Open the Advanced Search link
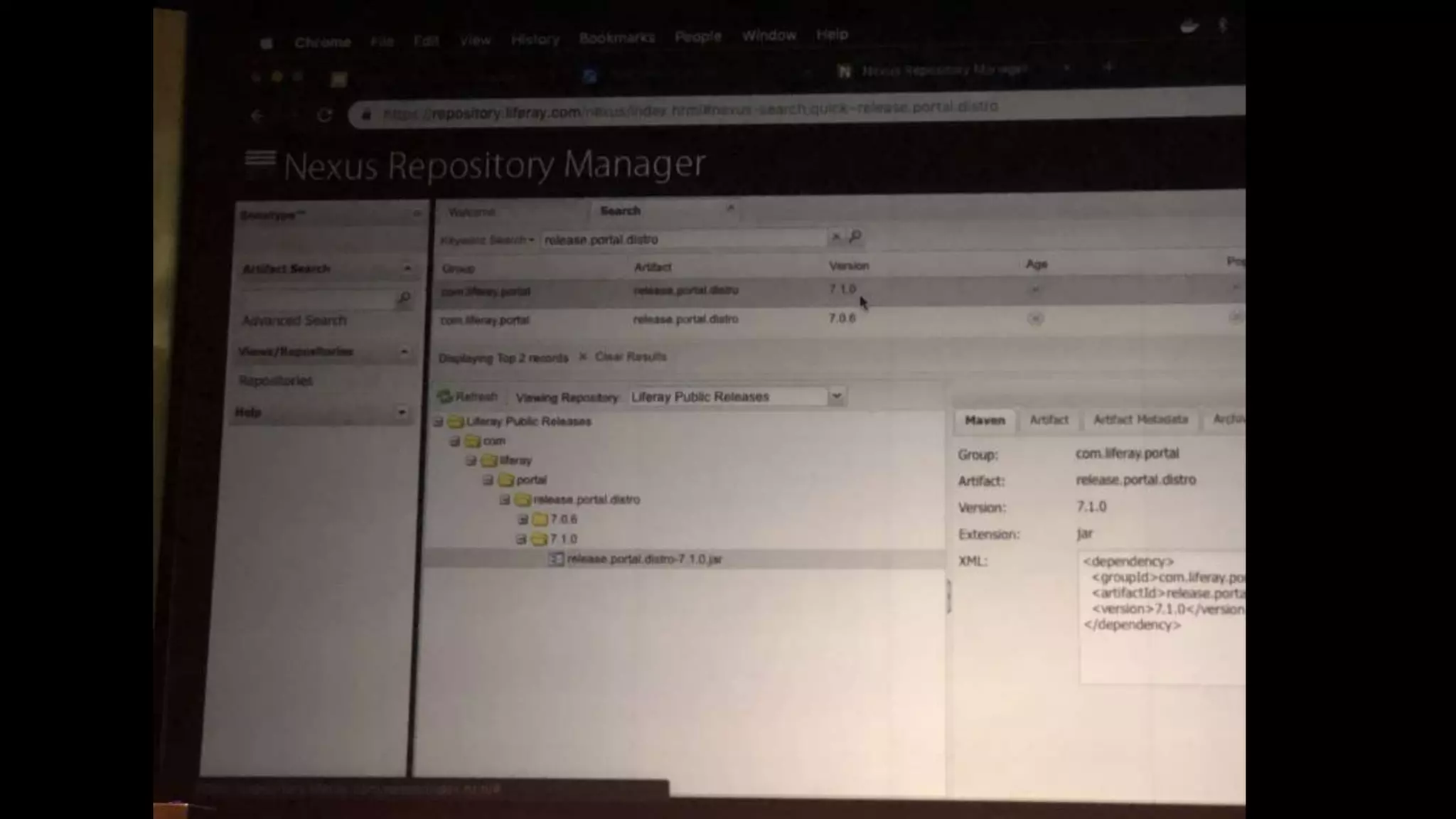1456x819 pixels. pos(294,321)
